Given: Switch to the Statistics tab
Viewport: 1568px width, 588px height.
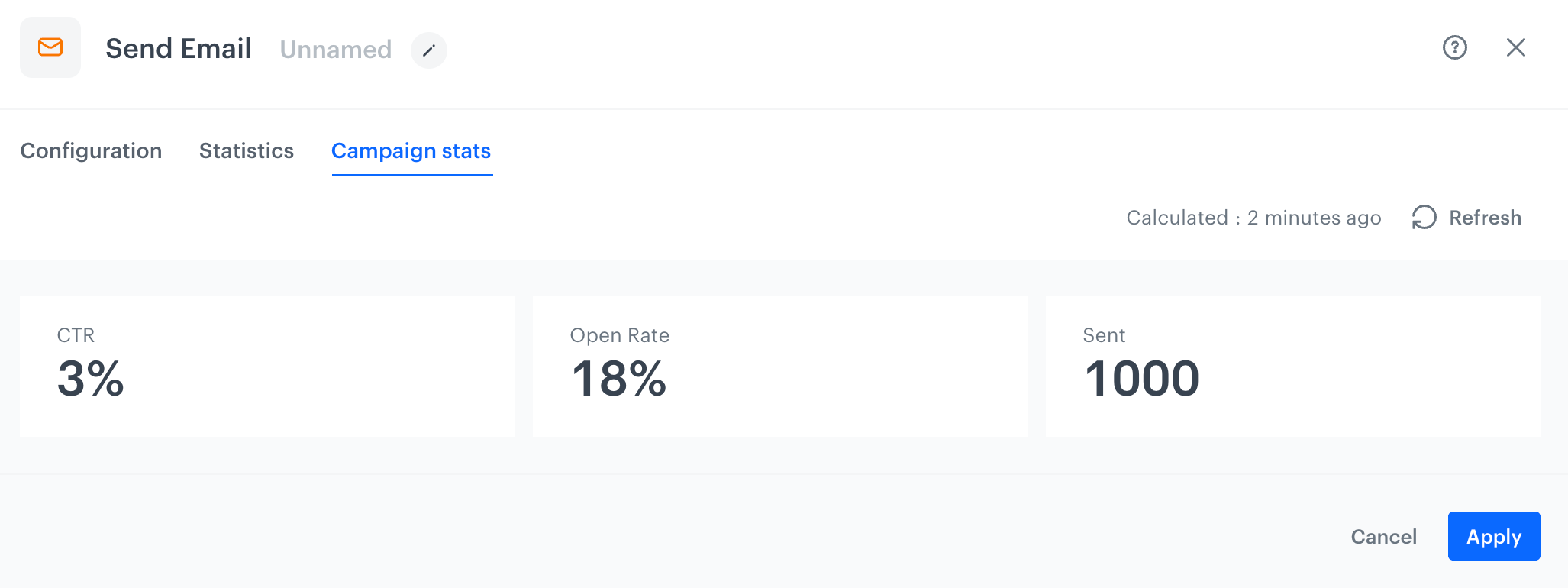Looking at the screenshot, I should click(x=246, y=150).
